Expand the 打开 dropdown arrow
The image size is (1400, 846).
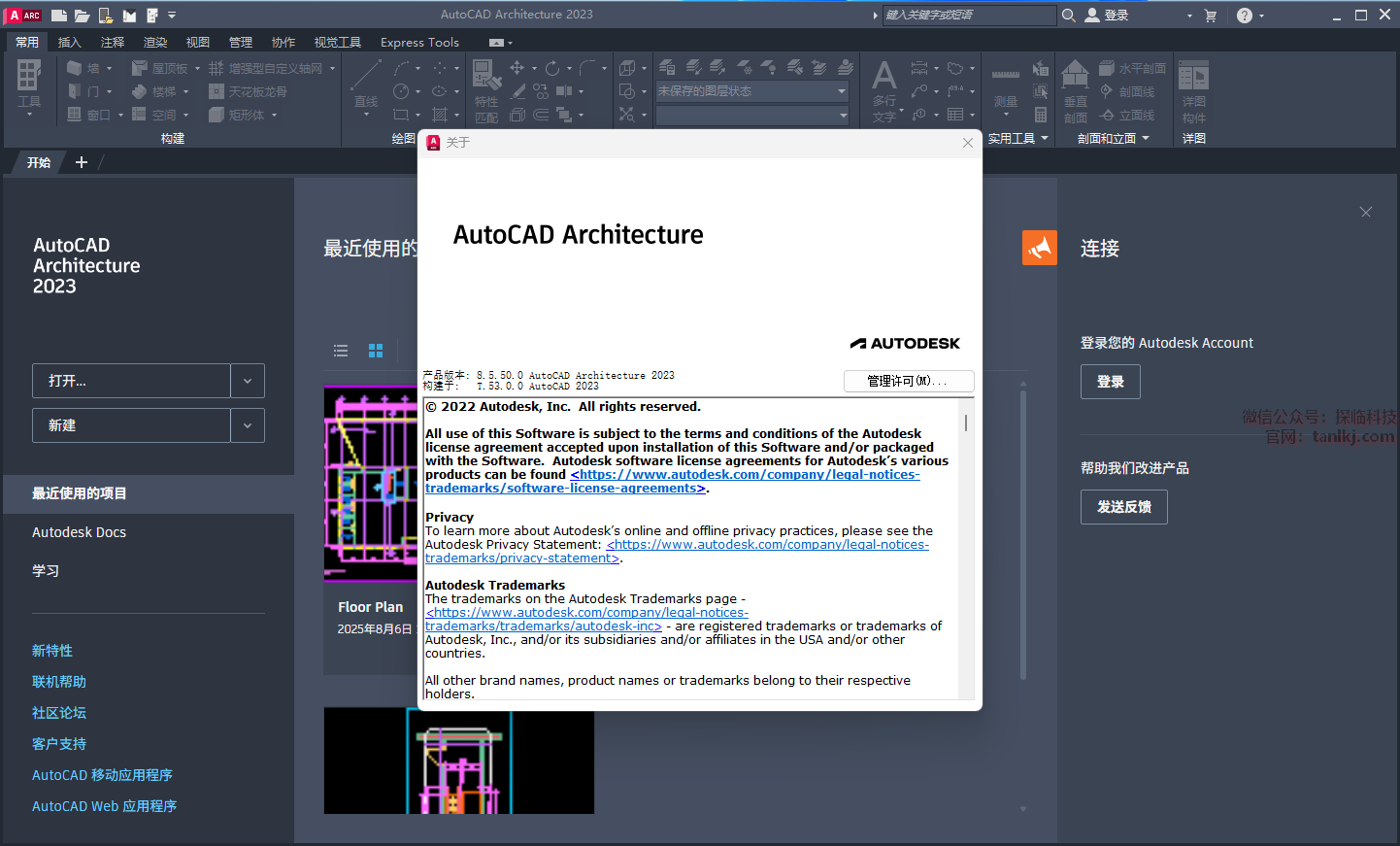click(x=248, y=381)
